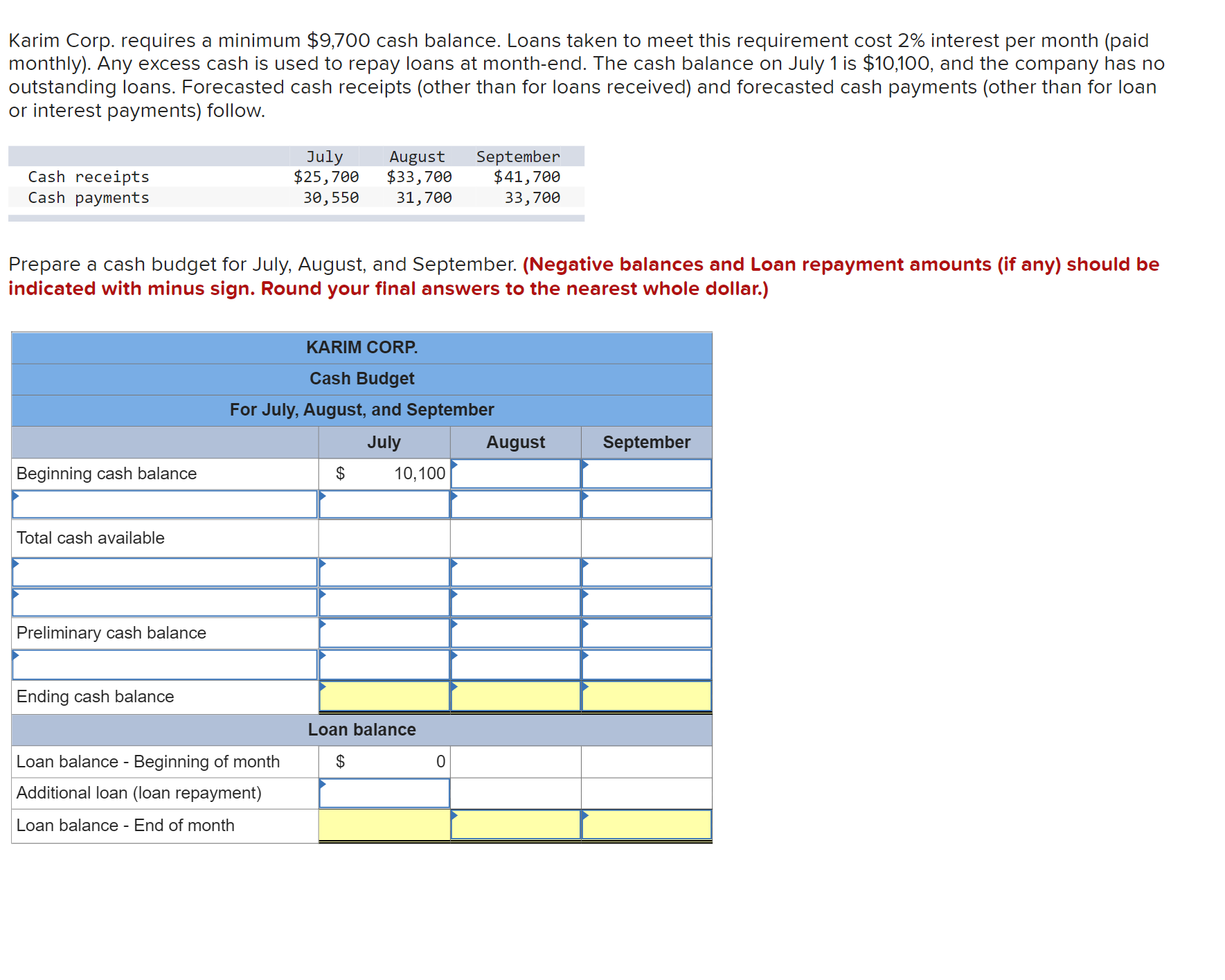Click the Loan balance section header
This screenshot has width=1225, height=980.
coord(361,729)
